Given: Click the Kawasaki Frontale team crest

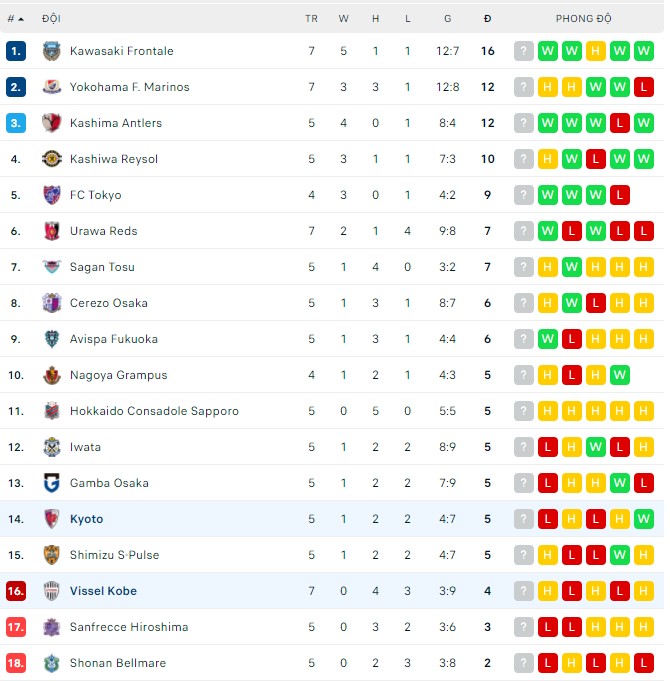Looking at the screenshot, I should tap(52, 51).
